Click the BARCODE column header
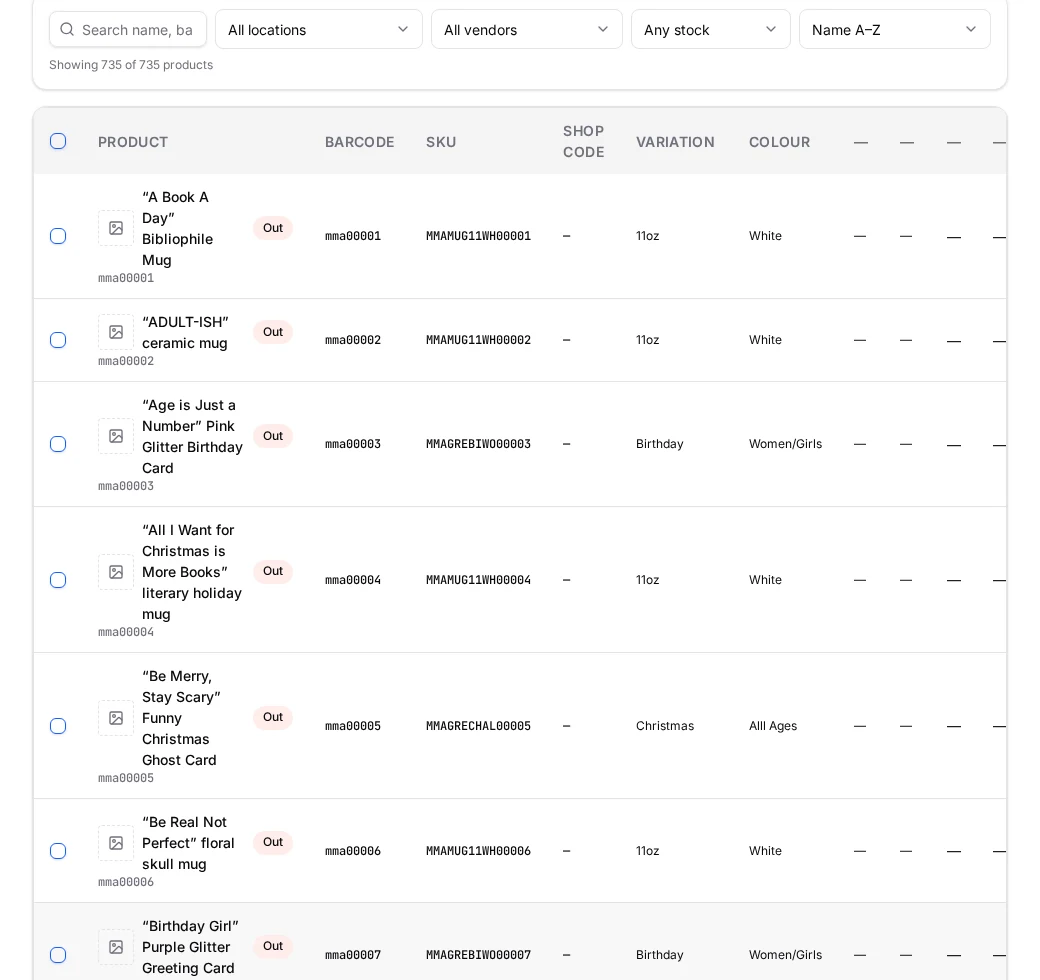The height and width of the screenshot is (980, 1040). pyautogui.click(x=359, y=142)
